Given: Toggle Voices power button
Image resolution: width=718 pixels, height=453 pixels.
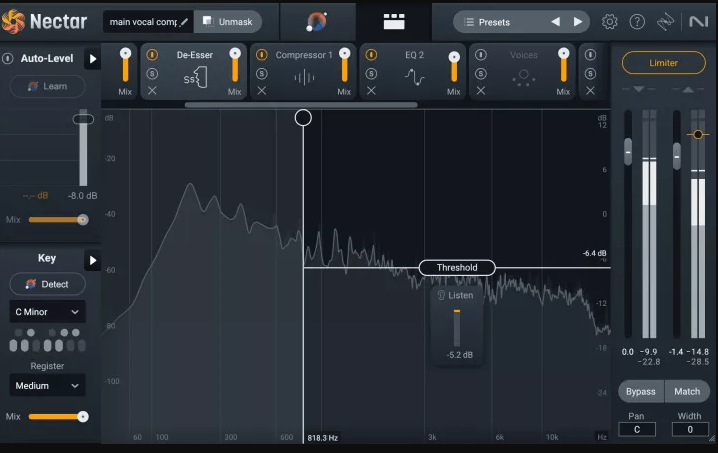Looking at the screenshot, I should pyautogui.click(x=480, y=55).
